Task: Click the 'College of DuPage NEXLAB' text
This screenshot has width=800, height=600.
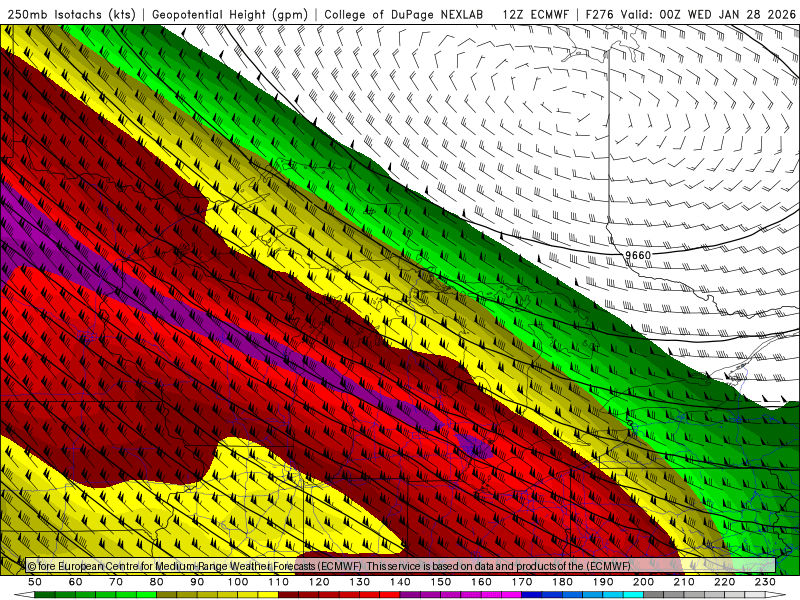Action: pyautogui.click(x=404, y=15)
